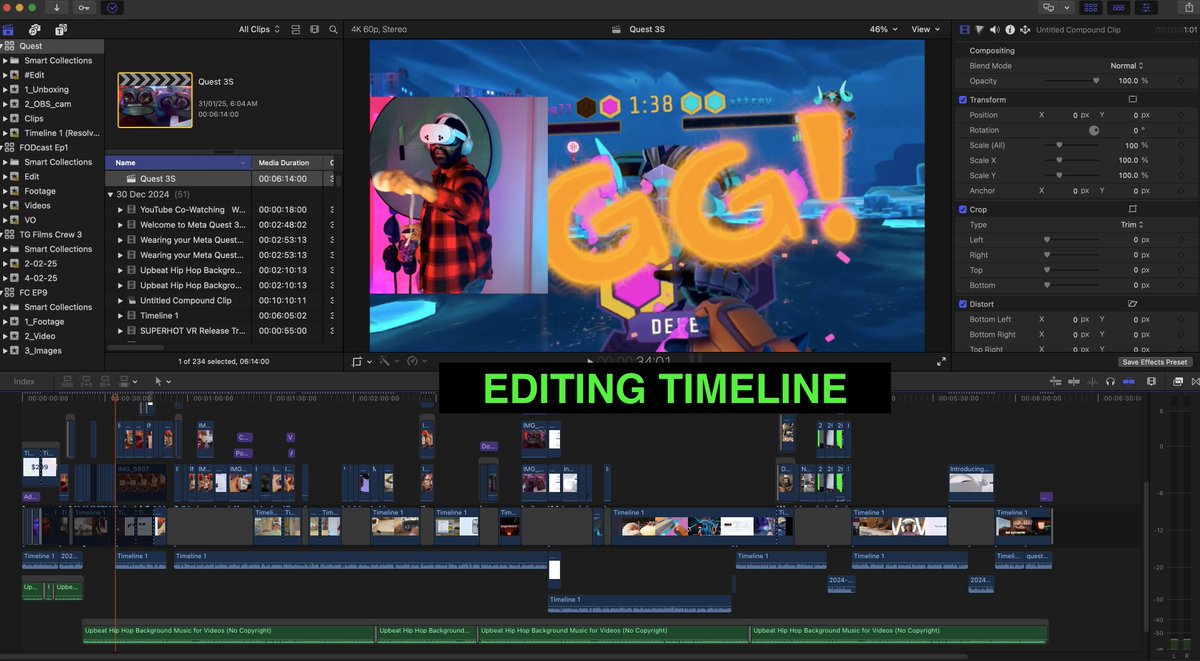This screenshot has height=661, width=1200.
Task: Open the Share inspector icon
Action: coord(1025,30)
